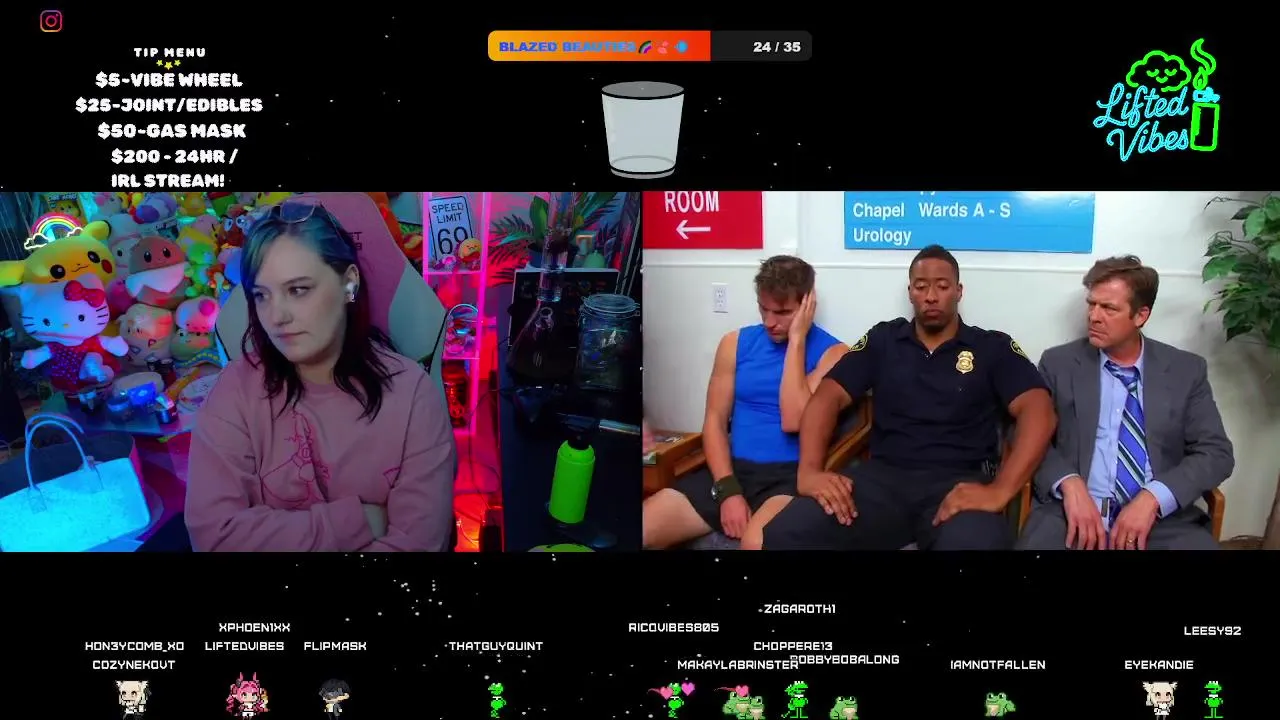Click the IAMNOTFALLEN username
This screenshot has height=720, width=1280.
pos(998,665)
